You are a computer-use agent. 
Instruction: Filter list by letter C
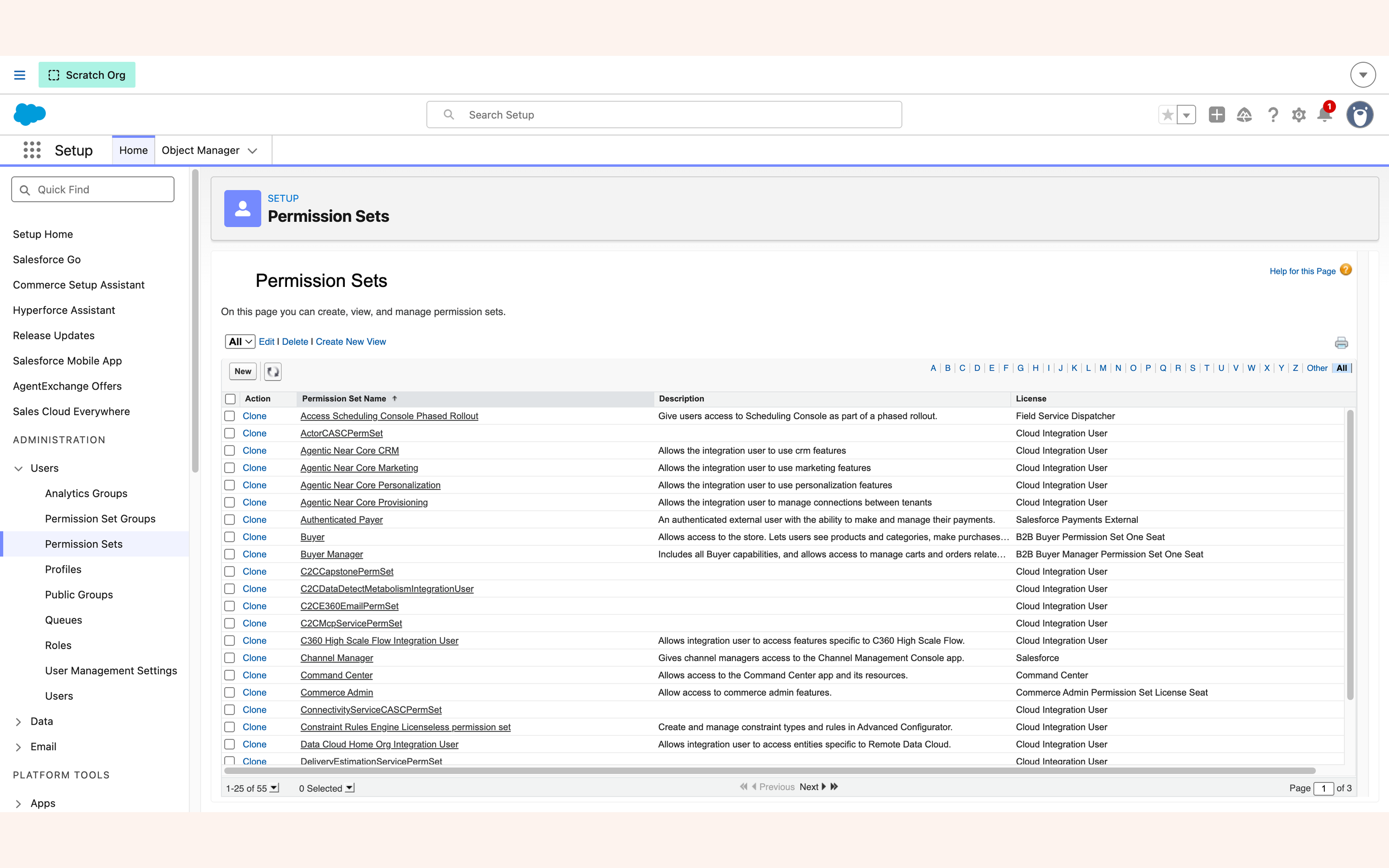962,368
